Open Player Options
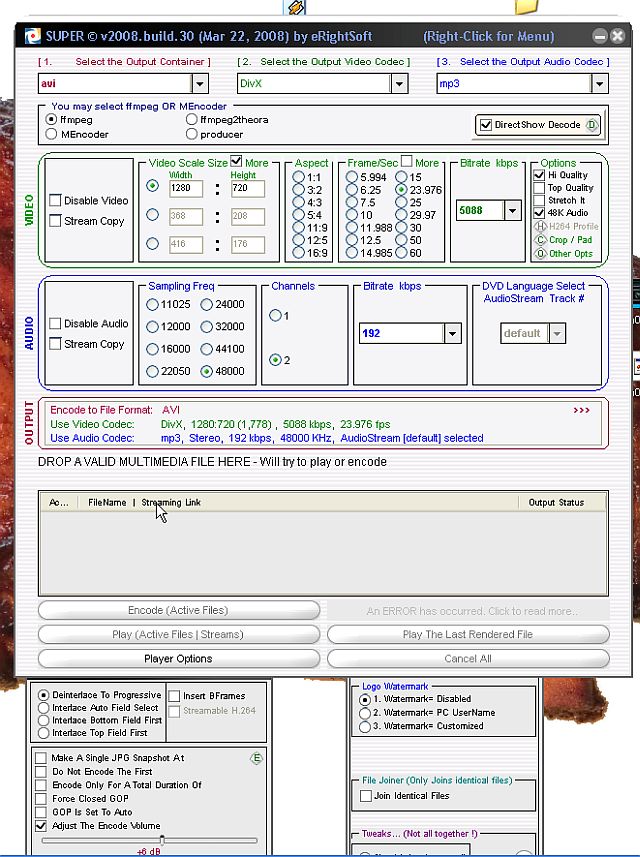Screen dimensions: 640x857 tap(179, 659)
